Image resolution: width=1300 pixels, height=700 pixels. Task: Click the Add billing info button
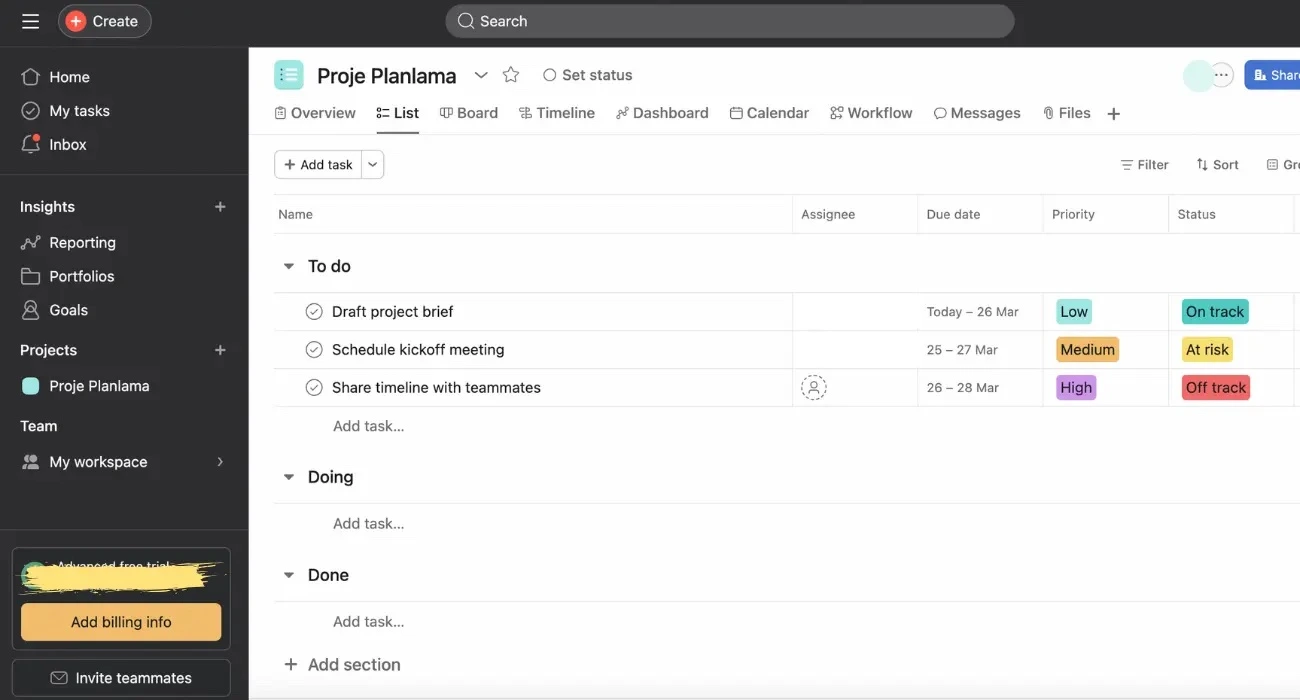click(120, 621)
